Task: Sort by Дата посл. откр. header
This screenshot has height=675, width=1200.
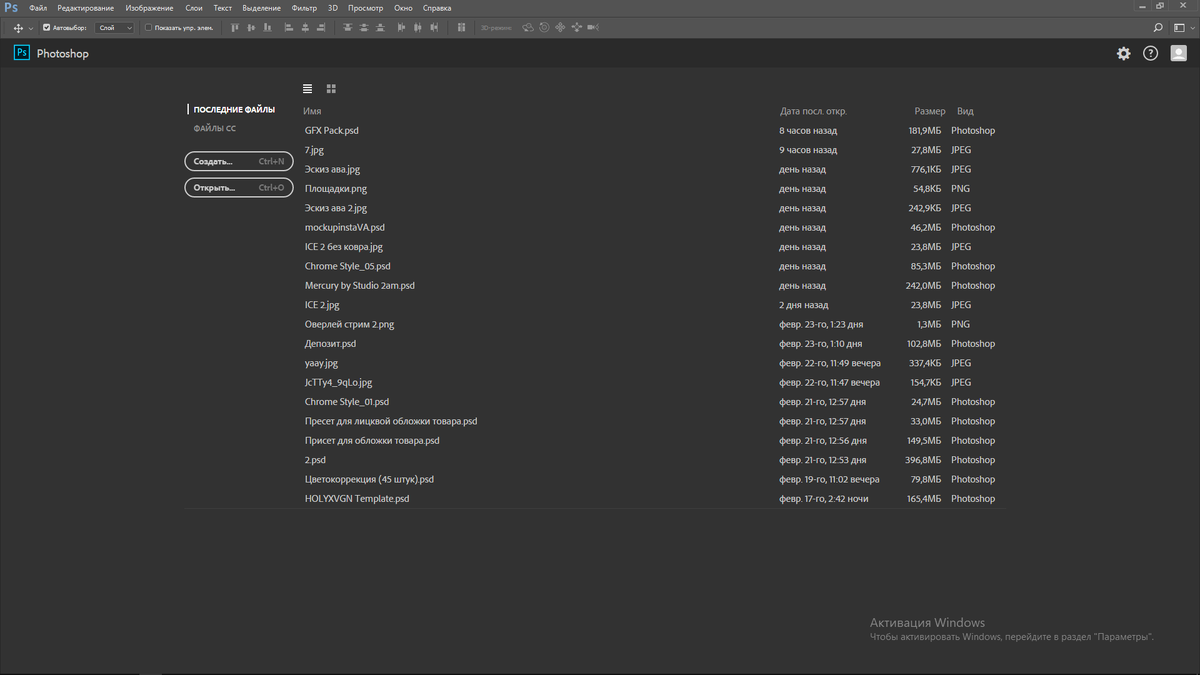Action: [813, 111]
